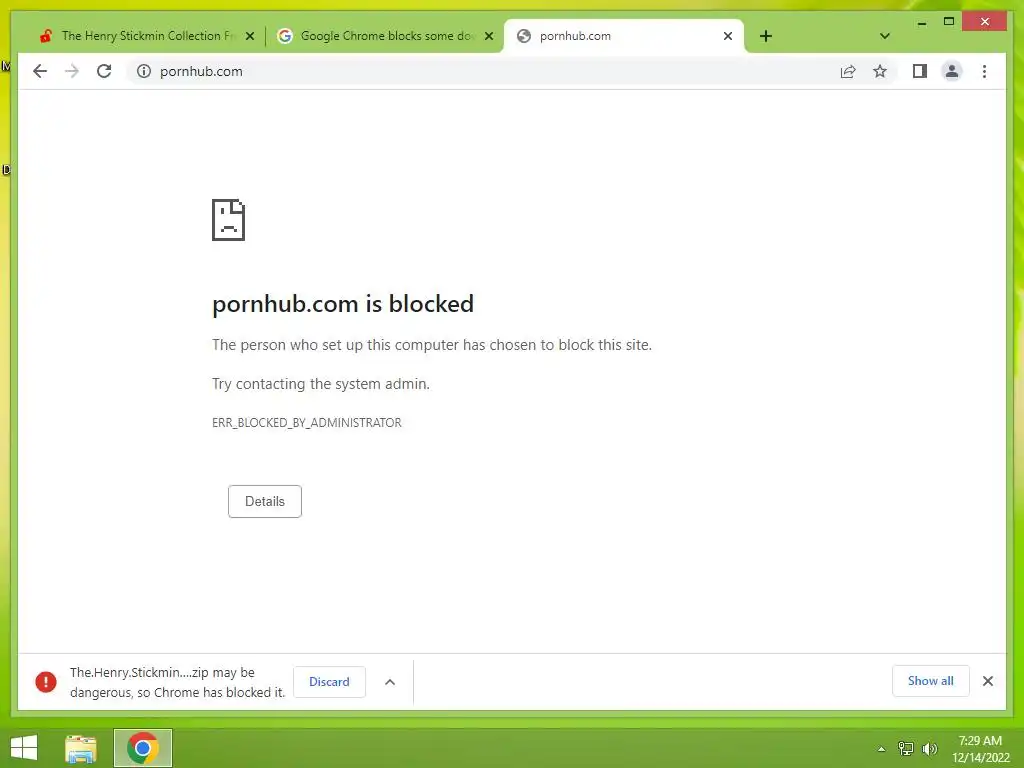
Task: Close the pornhub.com tab
Action: [x=728, y=37]
